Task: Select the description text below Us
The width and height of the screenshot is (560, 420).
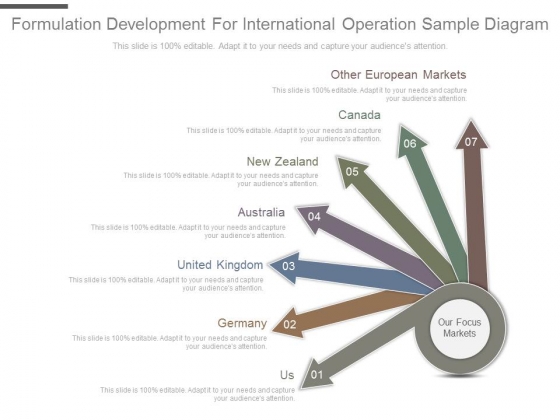Action: [x=198, y=394]
